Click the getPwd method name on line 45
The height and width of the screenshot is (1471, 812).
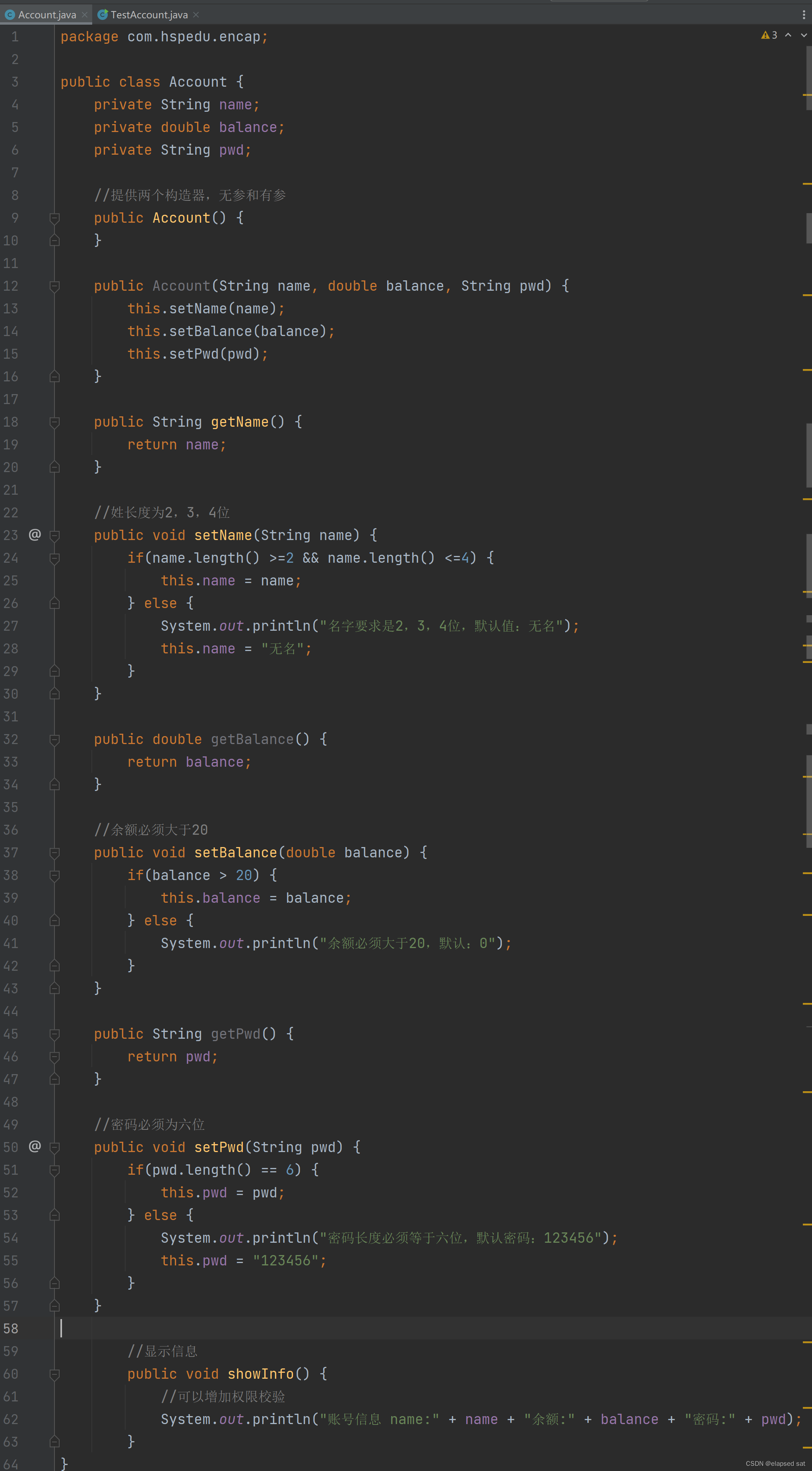coord(236,1034)
